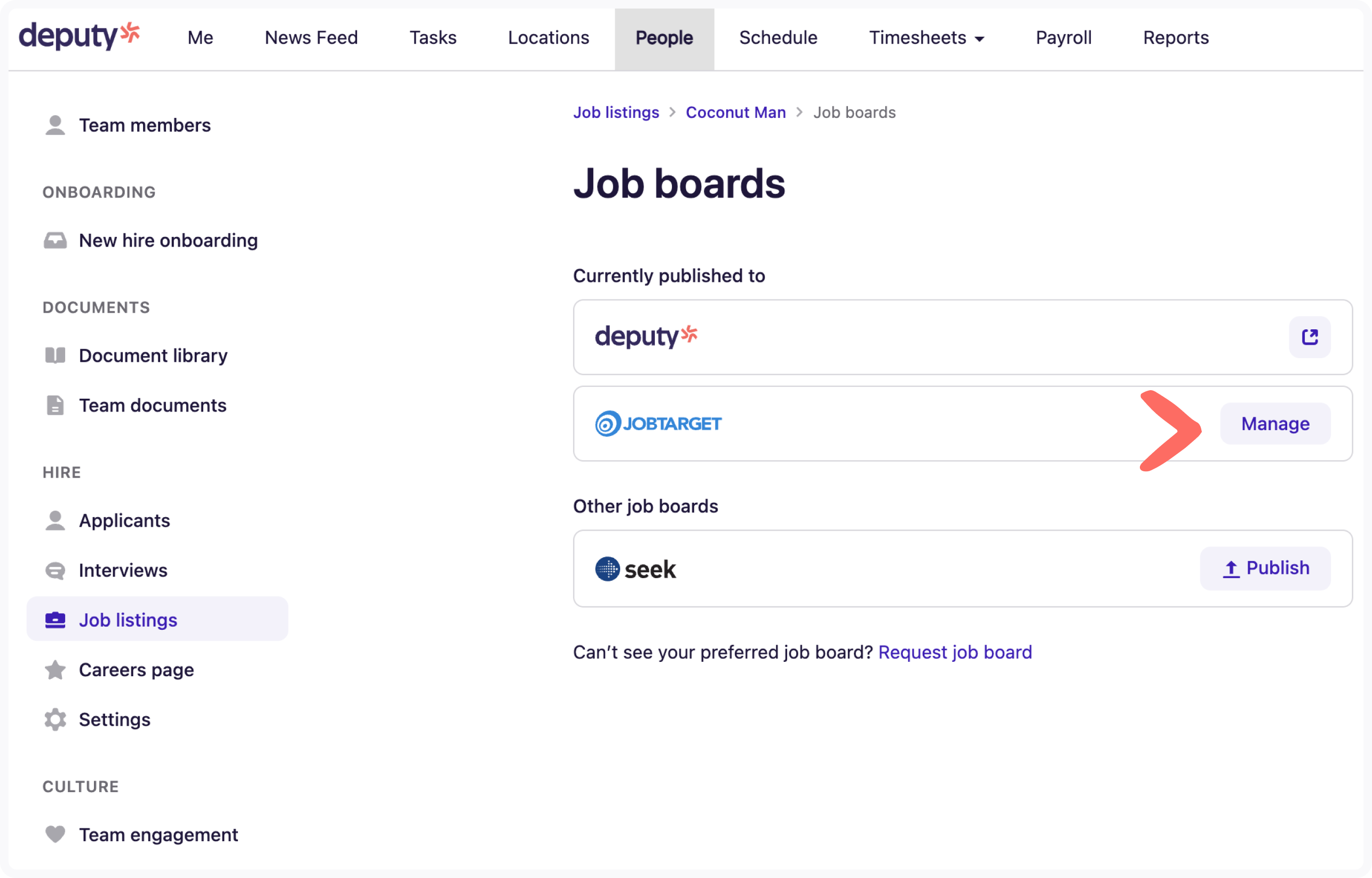Click the Document library book icon
The height and width of the screenshot is (878, 1372).
coord(55,355)
